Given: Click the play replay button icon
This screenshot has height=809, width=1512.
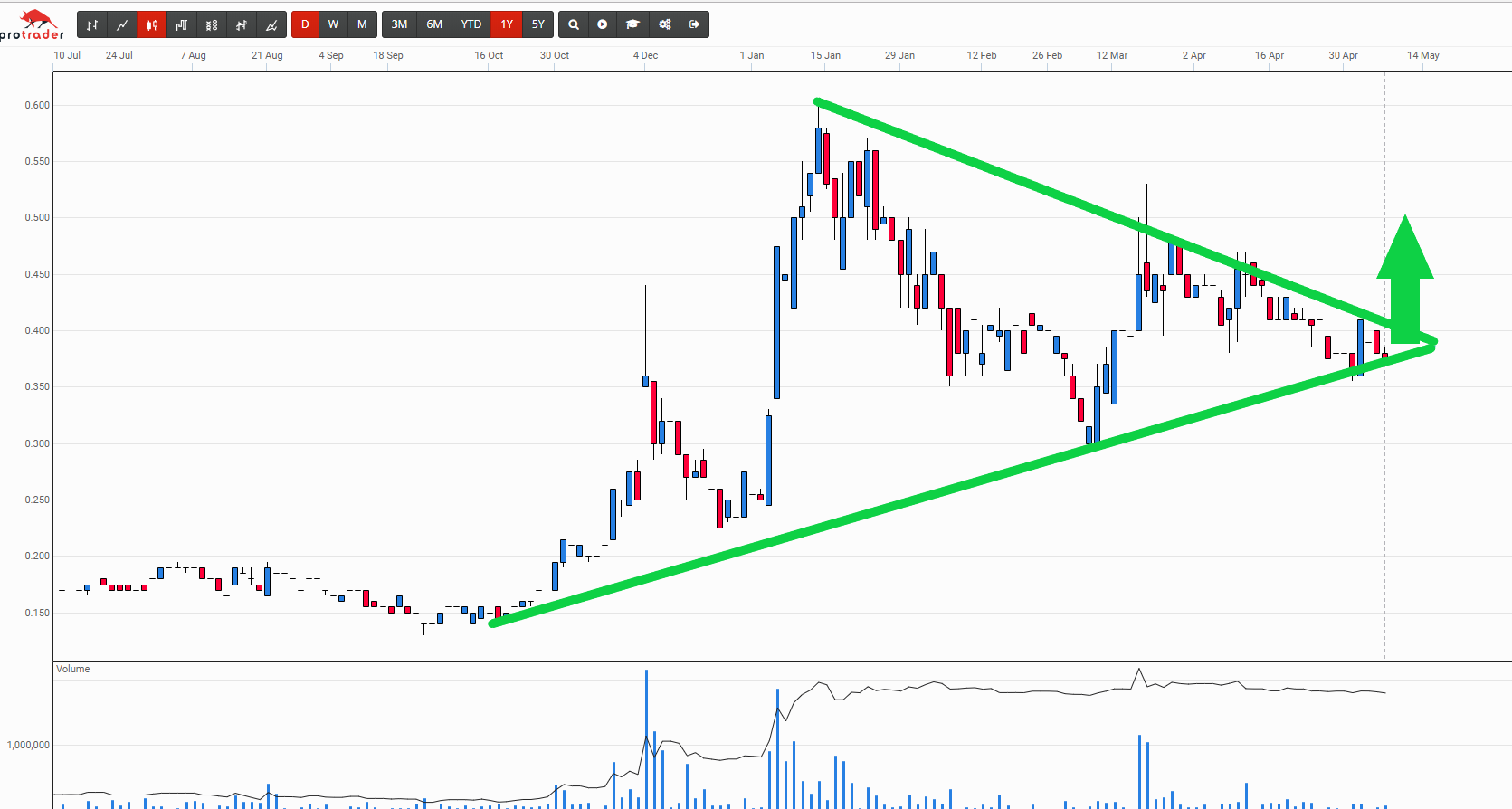Looking at the screenshot, I should (603, 24).
